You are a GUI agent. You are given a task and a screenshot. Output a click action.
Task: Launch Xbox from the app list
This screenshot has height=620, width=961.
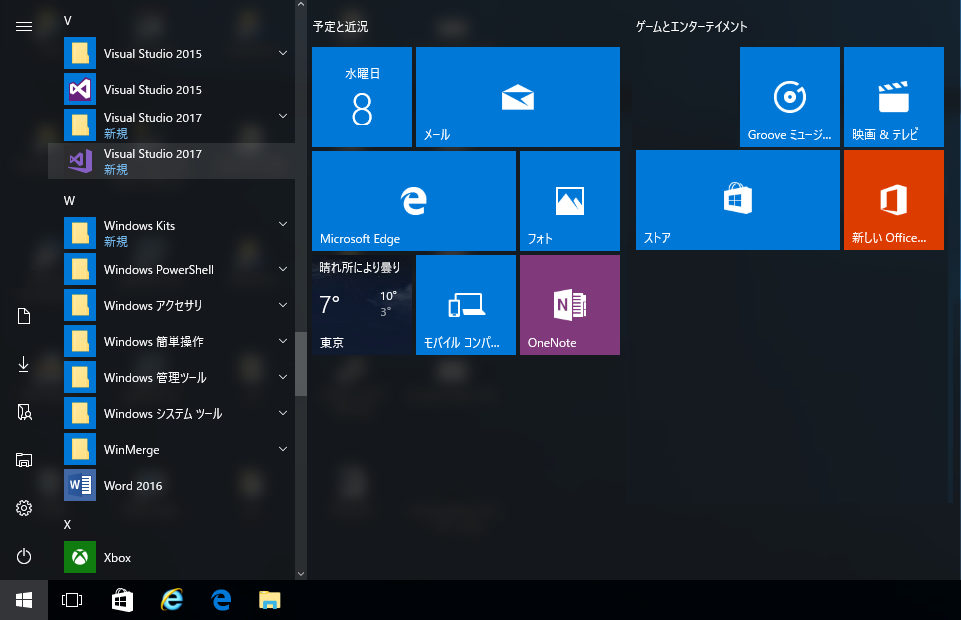(x=172, y=558)
